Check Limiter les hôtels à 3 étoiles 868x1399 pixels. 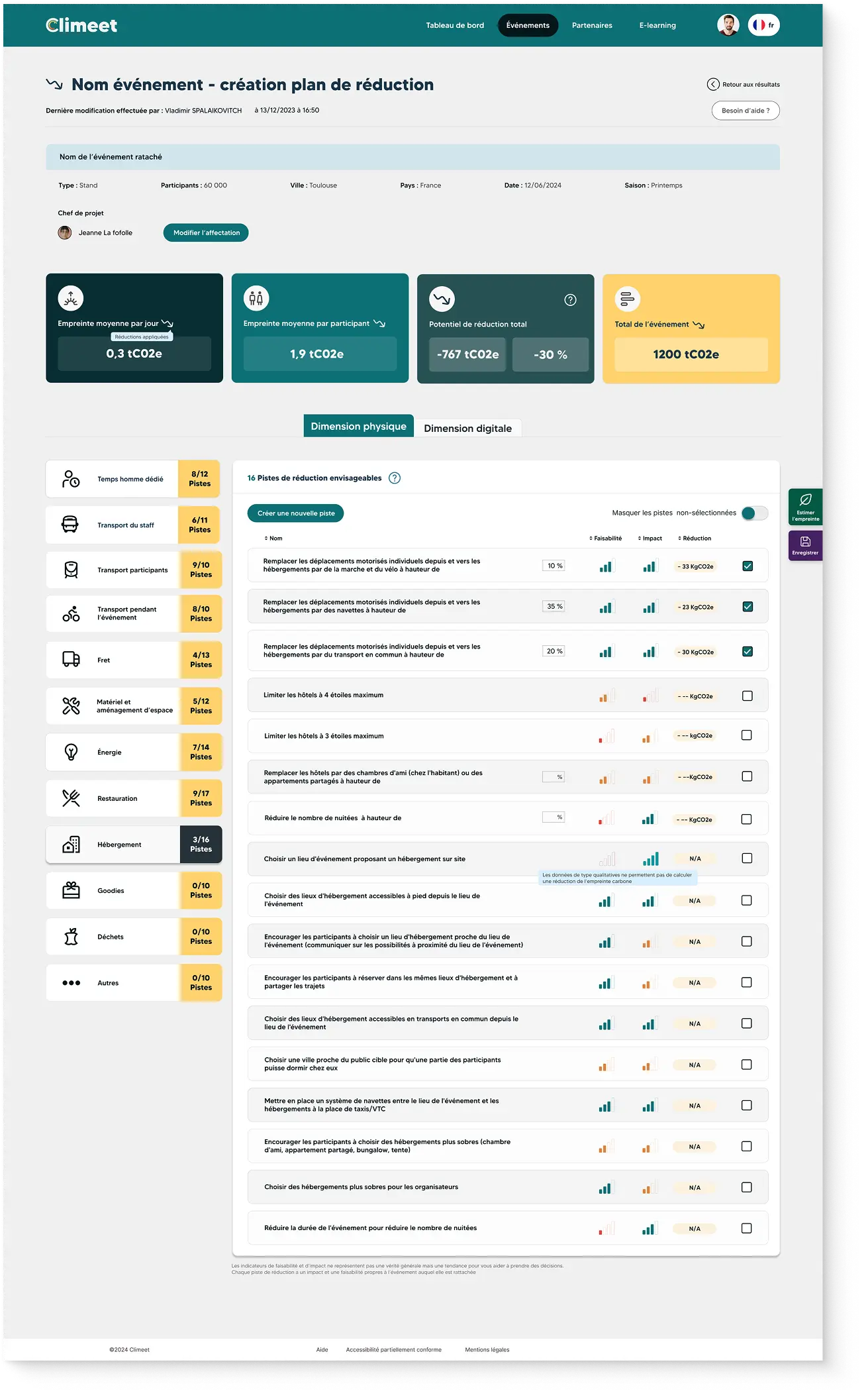747,735
